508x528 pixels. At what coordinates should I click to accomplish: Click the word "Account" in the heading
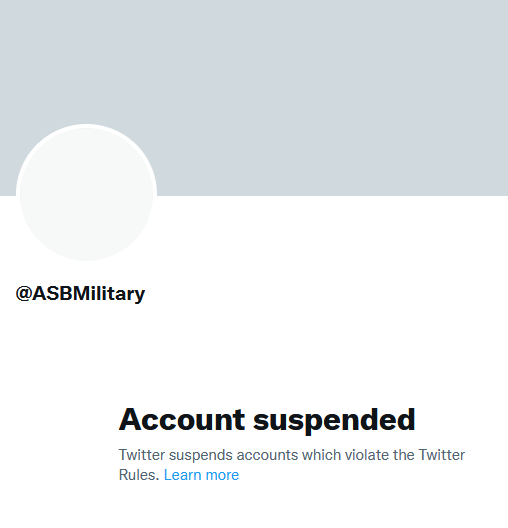point(182,419)
